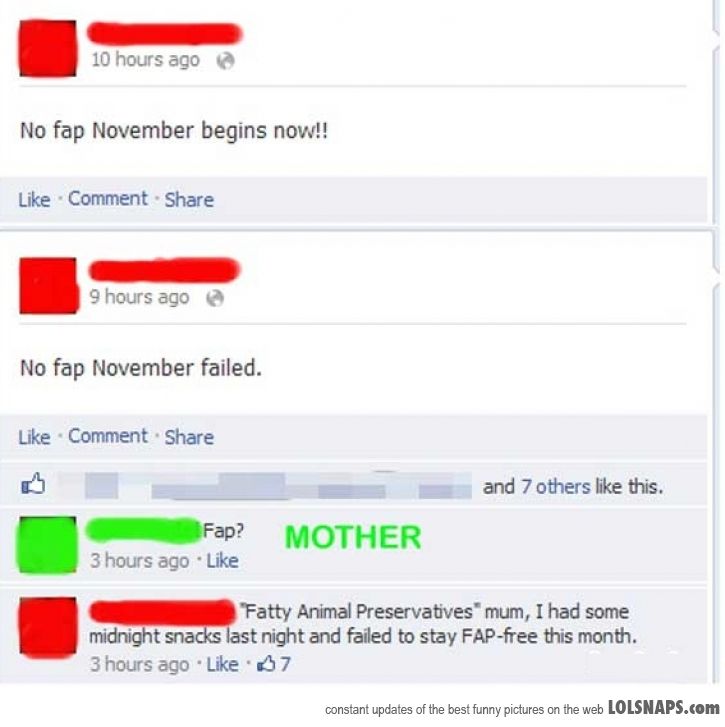Visit the LOLSNAPS.com watermark link

pyautogui.click(x=663, y=708)
